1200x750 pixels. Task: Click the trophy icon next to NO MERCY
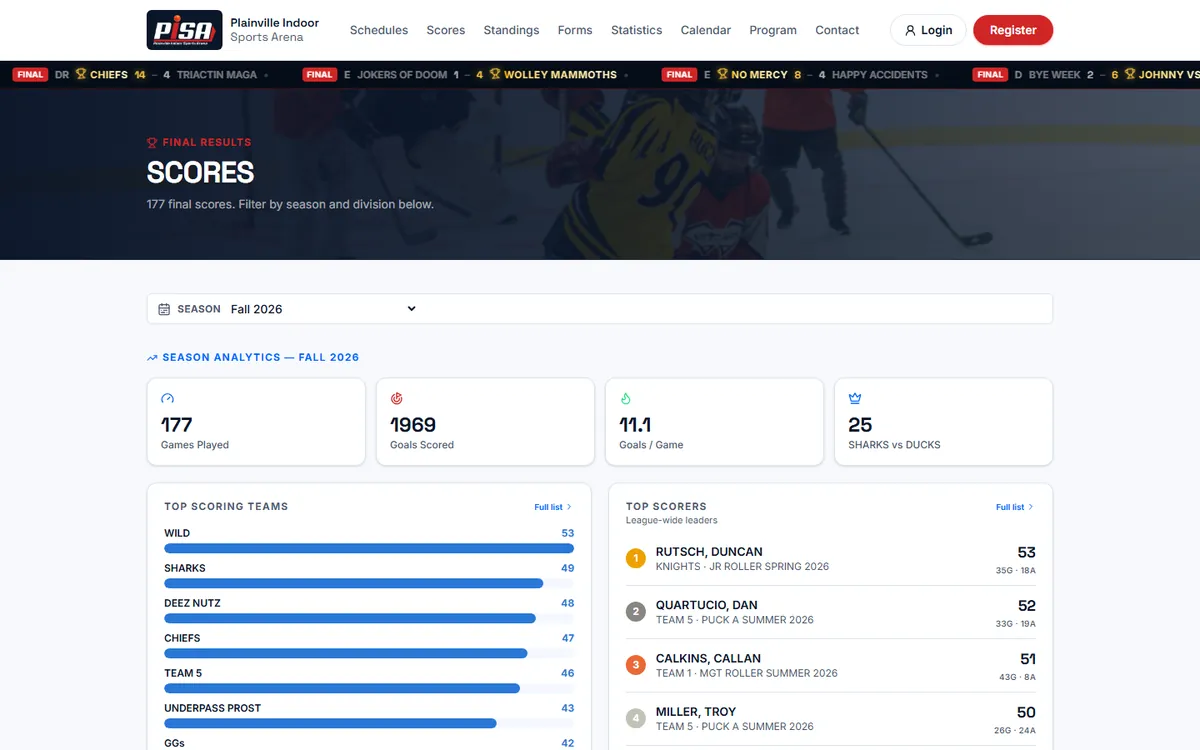(722, 74)
